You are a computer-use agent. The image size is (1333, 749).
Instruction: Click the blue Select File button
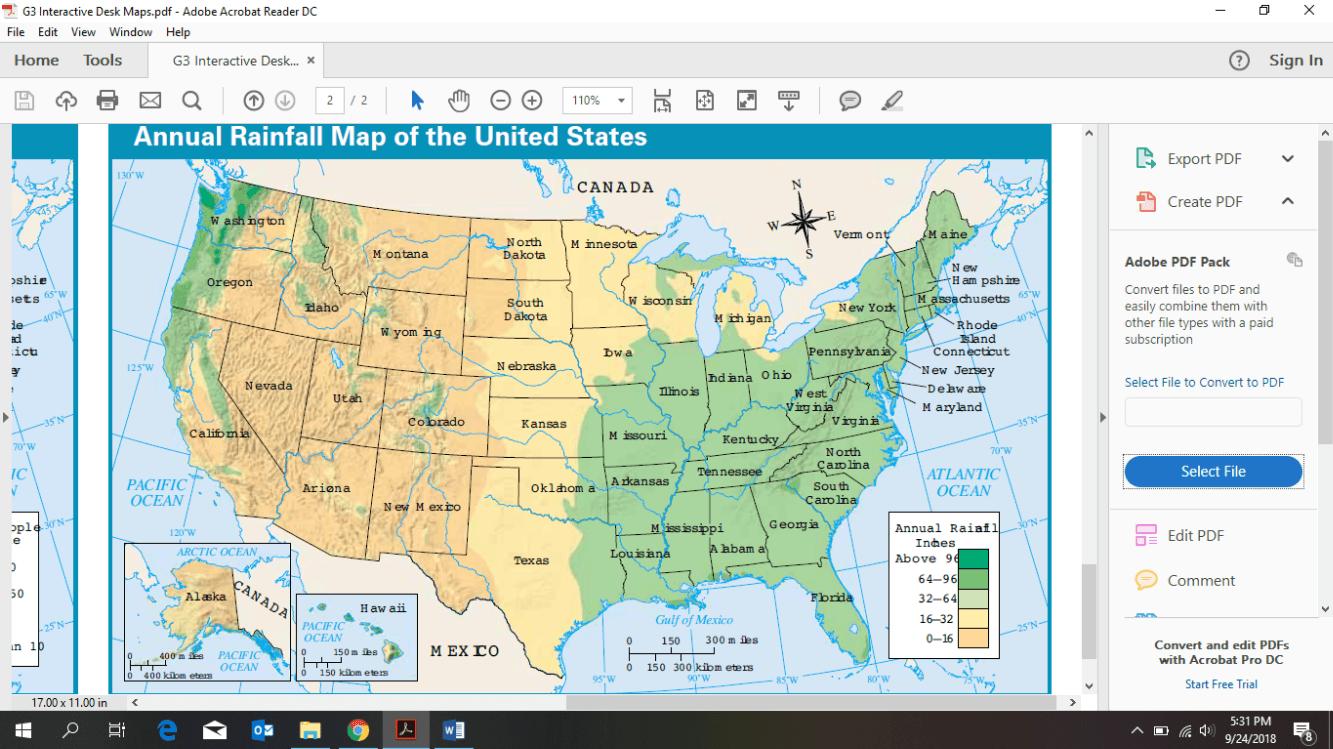pos(1213,472)
